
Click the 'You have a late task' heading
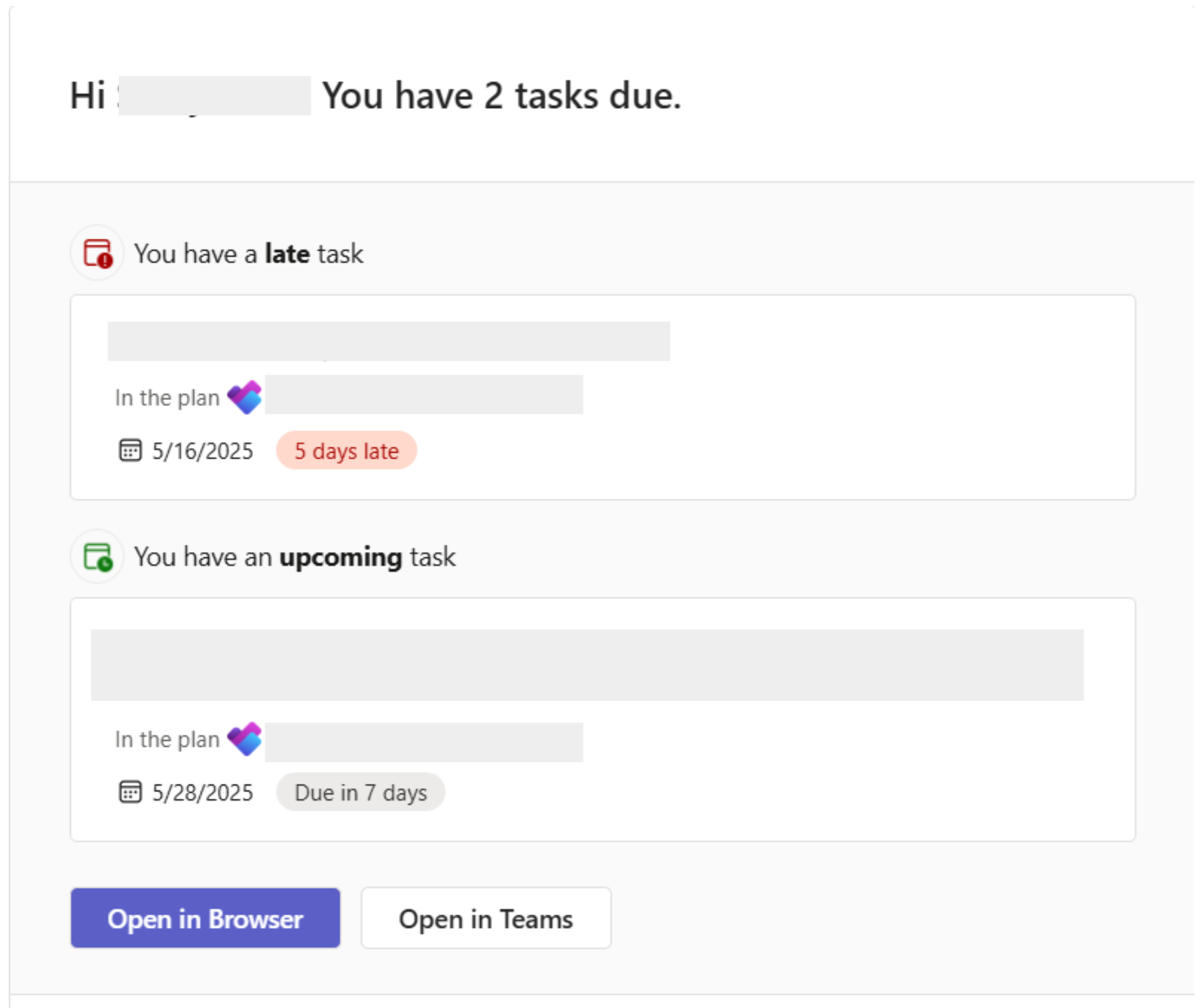pyautogui.click(x=249, y=254)
